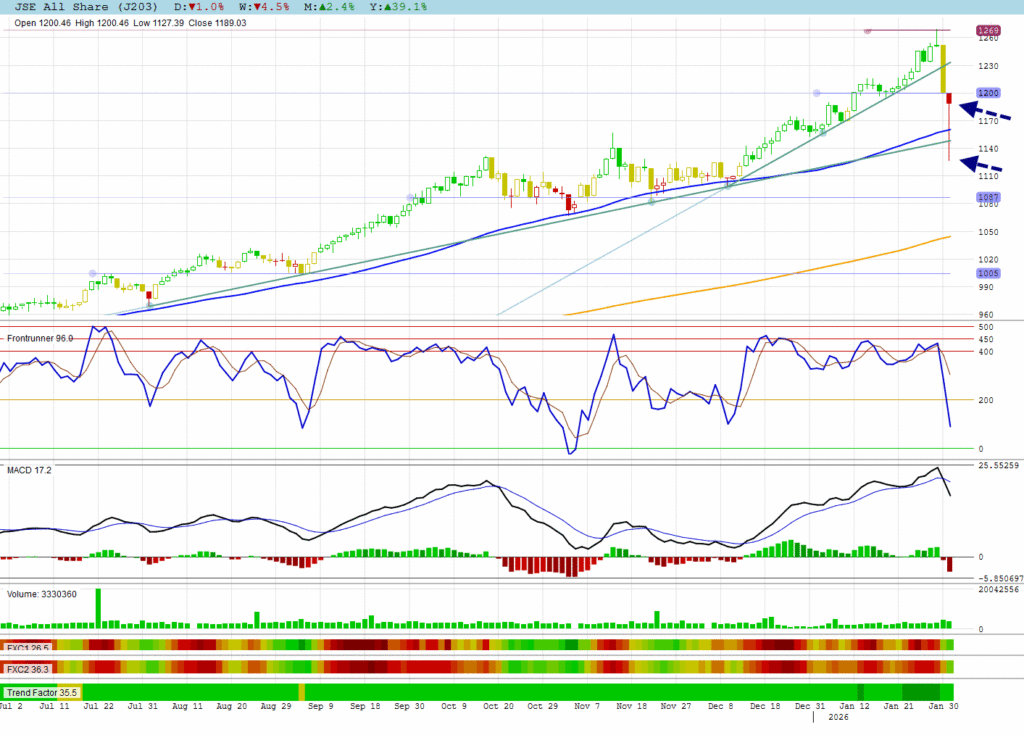Select the Frontrunner 96.0 indicator label

pyautogui.click(x=41, y=338)
